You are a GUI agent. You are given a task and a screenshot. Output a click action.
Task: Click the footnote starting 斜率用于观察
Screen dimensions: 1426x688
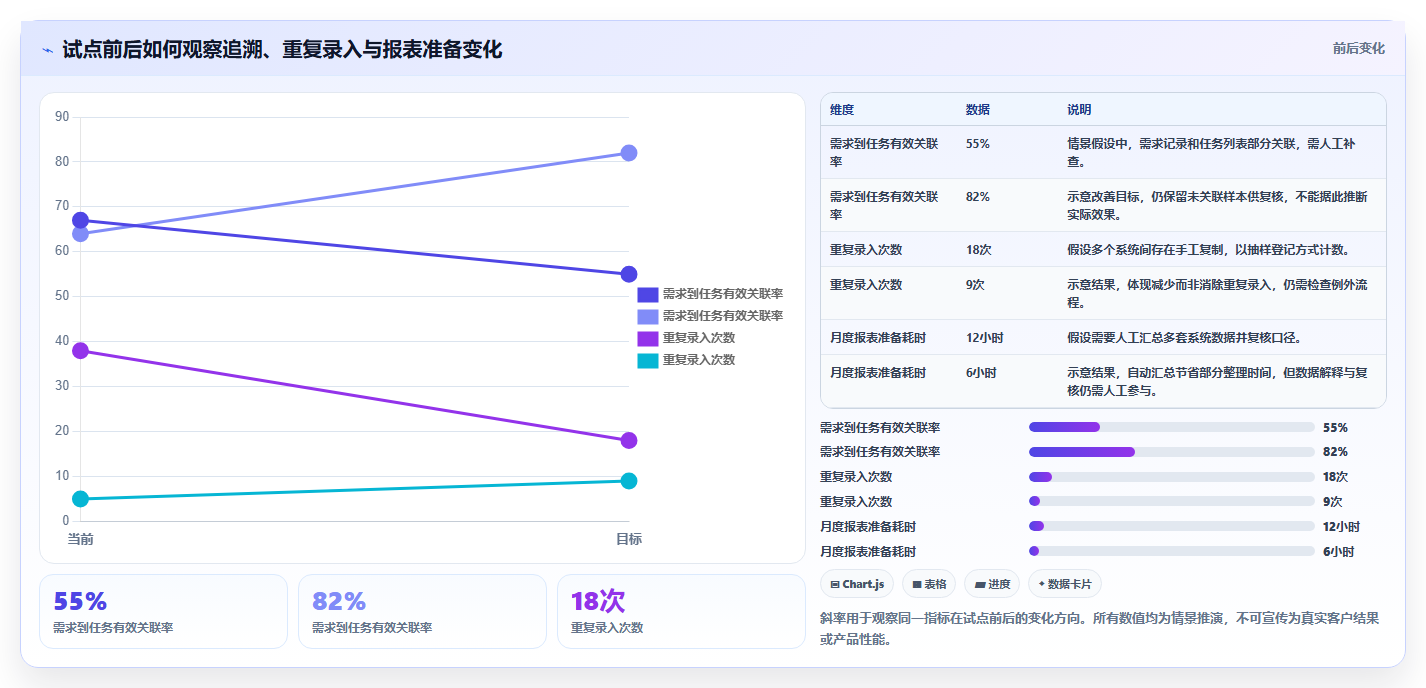pos(1102,628)
